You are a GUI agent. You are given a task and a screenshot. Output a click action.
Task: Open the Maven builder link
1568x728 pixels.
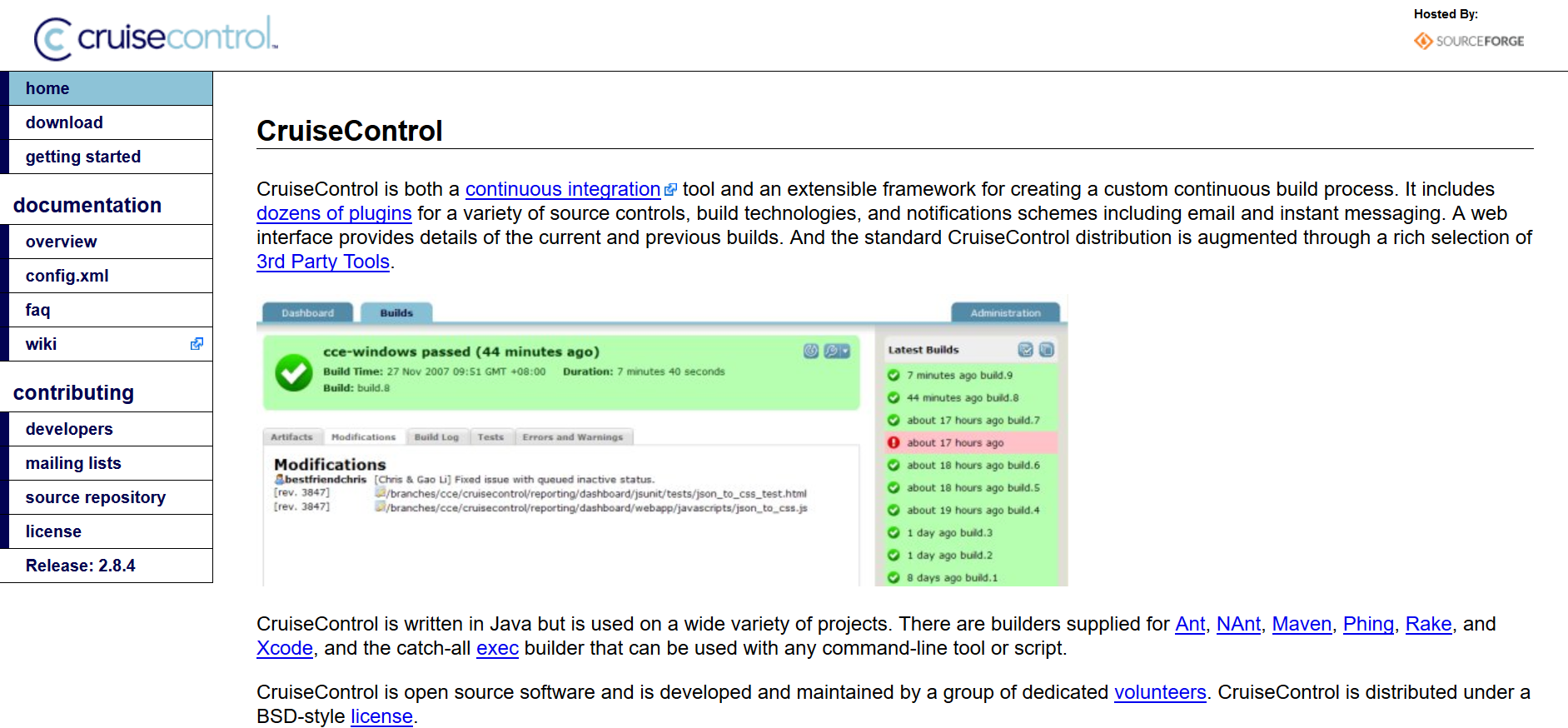(1302, 625)
